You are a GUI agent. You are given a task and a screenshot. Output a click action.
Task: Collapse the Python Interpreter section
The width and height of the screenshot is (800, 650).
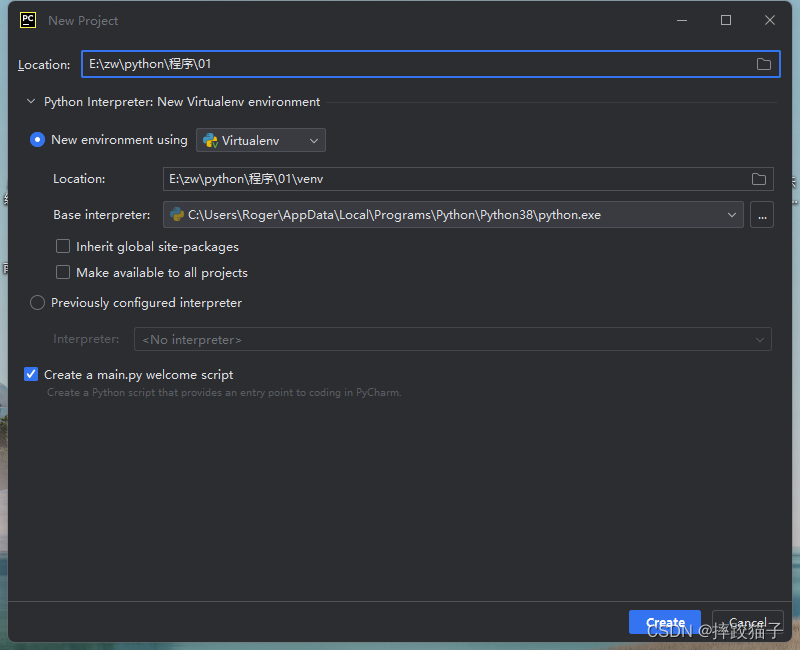[x=31, y=102]
